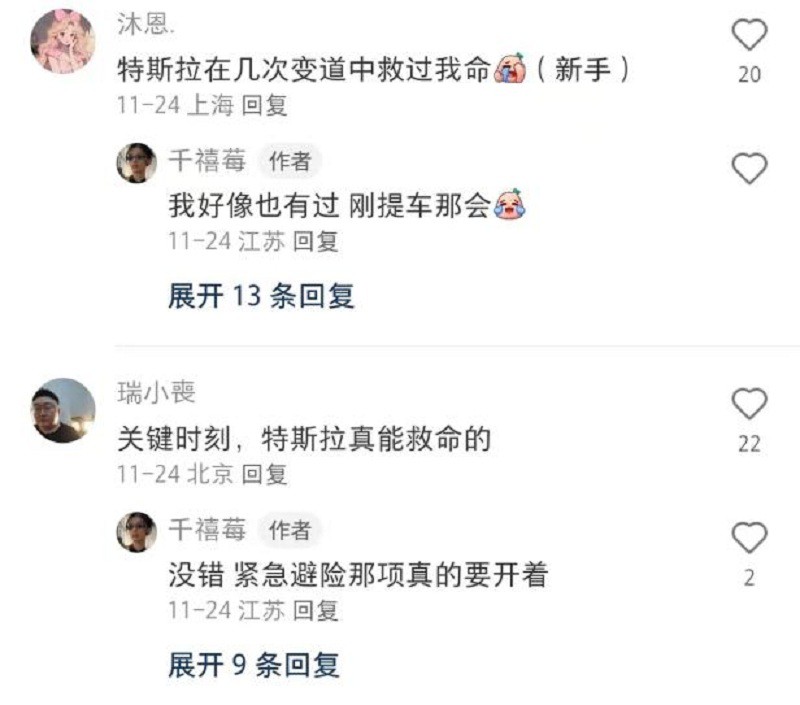800x705 pixels.
Task: Expand 展开 13 条回复
Action: pyautogui.click(x=261, y=296)
